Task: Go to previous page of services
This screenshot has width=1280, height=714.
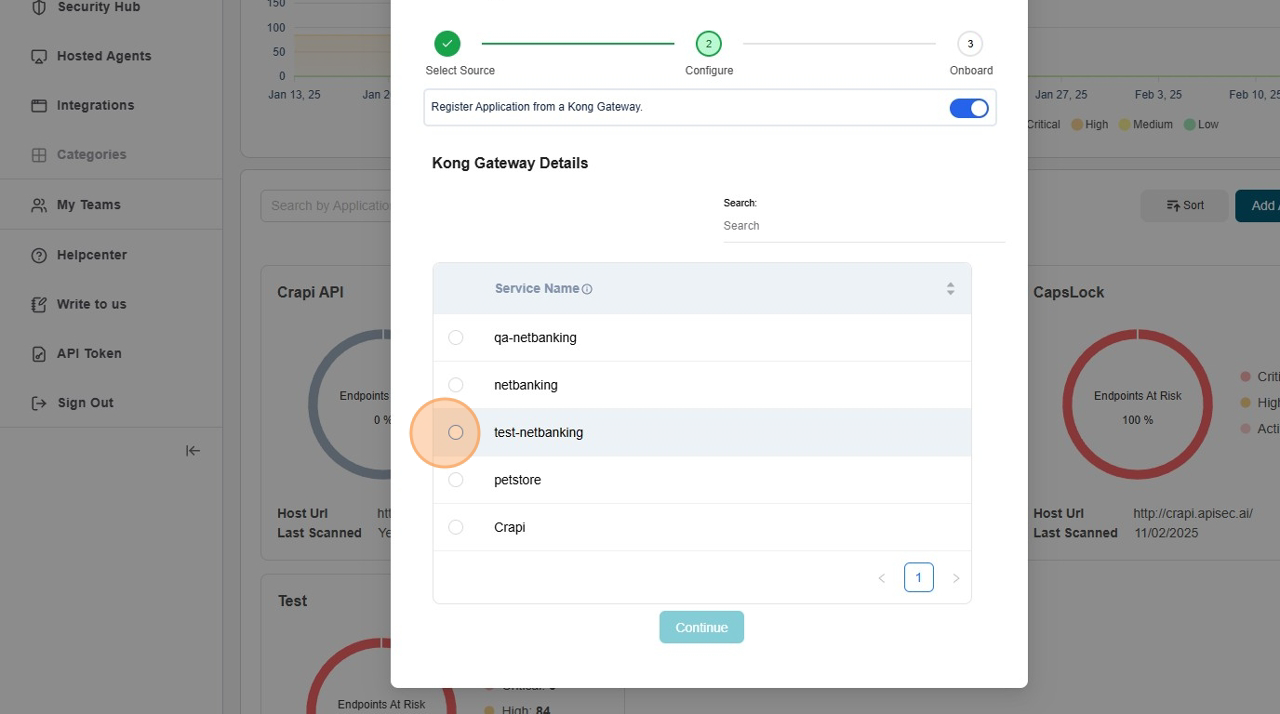Action: pyautogui.click(x=881, y=578)
